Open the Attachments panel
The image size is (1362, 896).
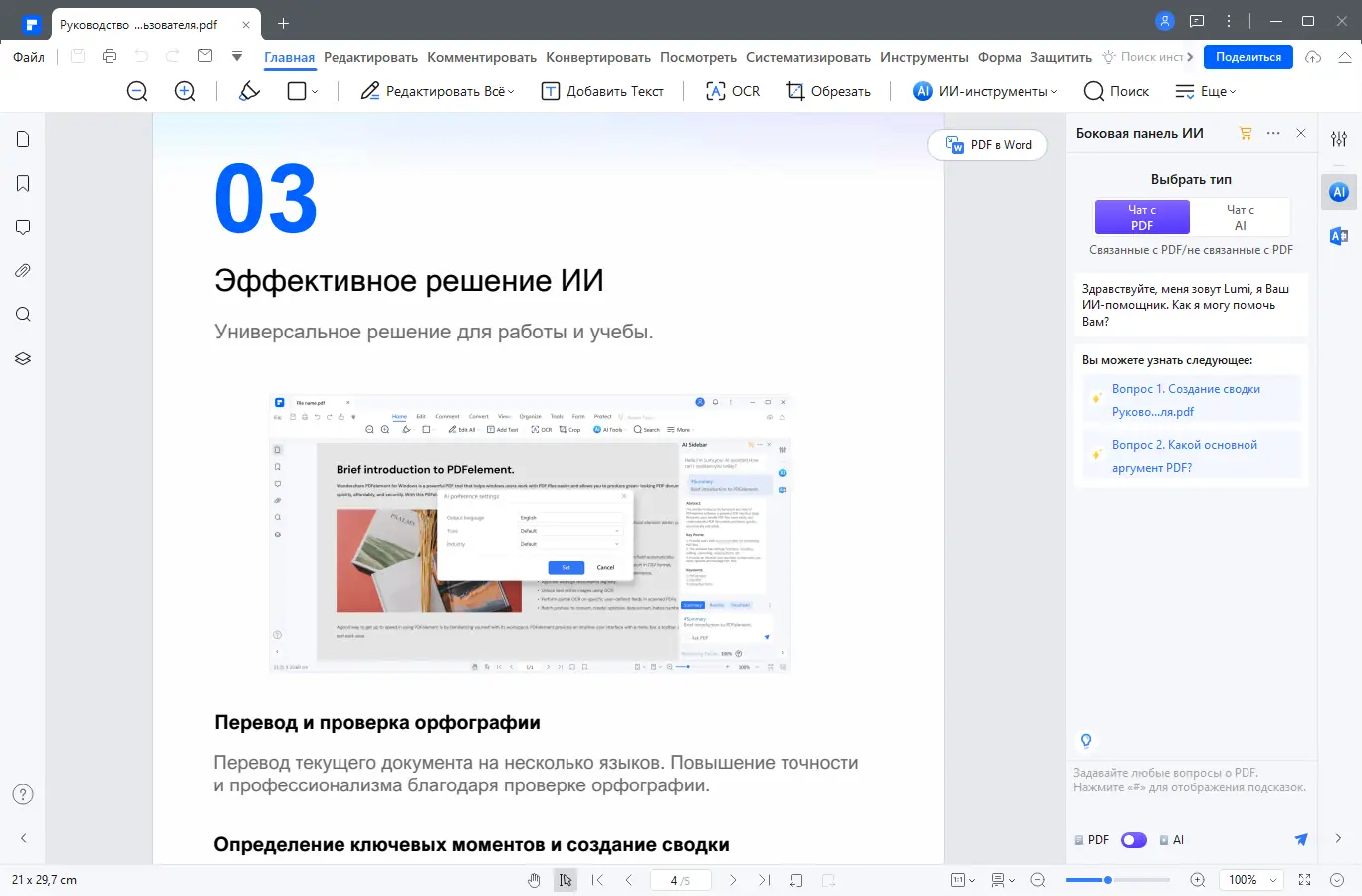[22, 270]
